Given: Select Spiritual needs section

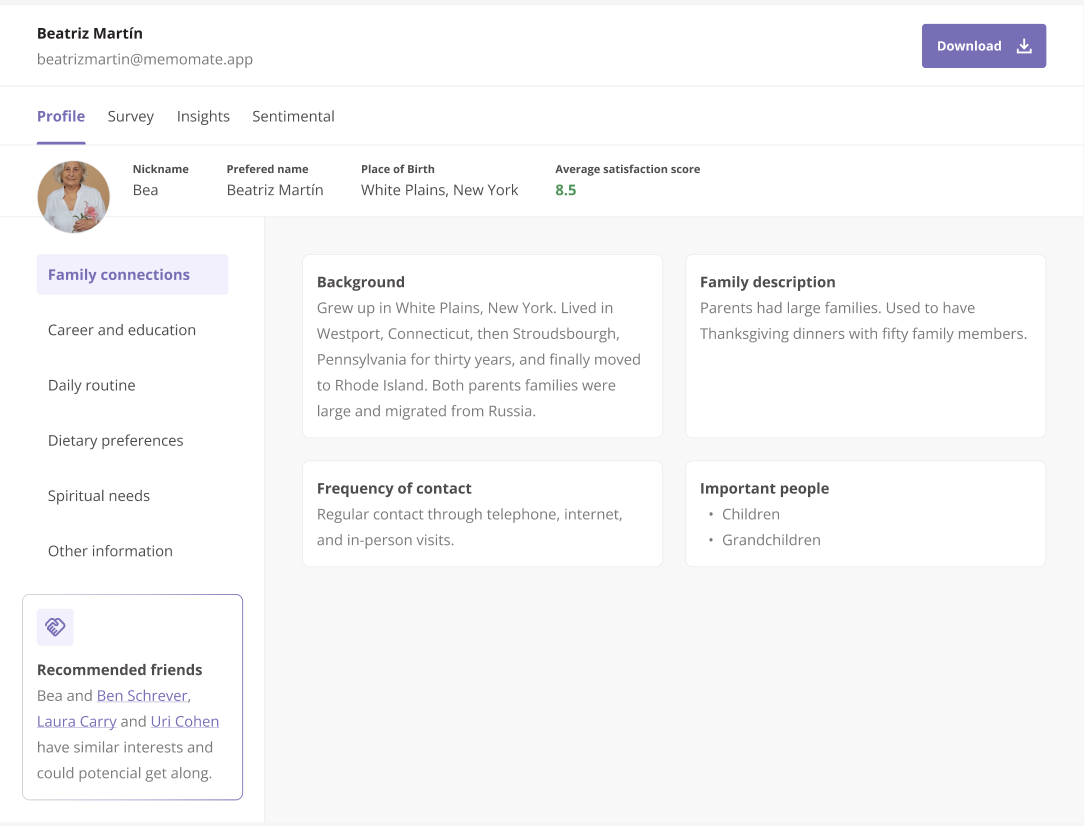Looking at the screenshot, I should click(x=99, y=496).
